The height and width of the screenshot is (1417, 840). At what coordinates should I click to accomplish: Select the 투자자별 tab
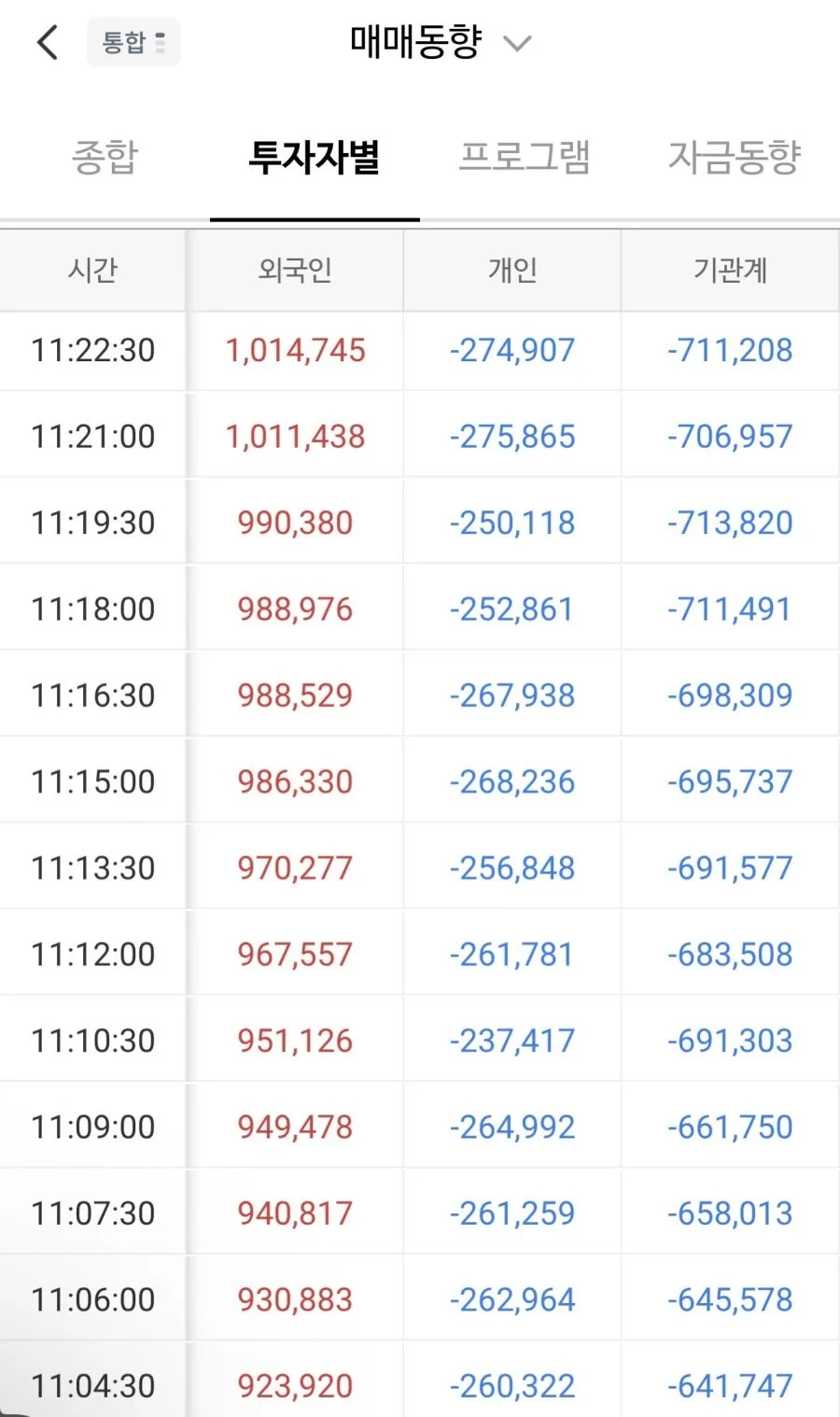[x=315, y=157]
